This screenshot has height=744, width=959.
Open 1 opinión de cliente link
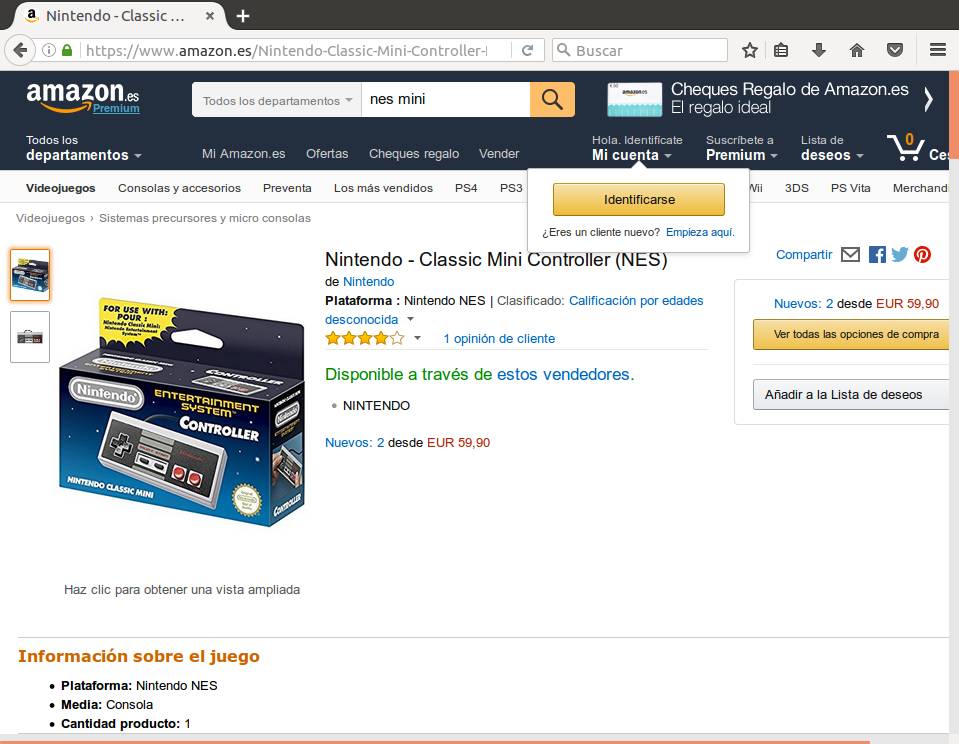click(499, 338)
